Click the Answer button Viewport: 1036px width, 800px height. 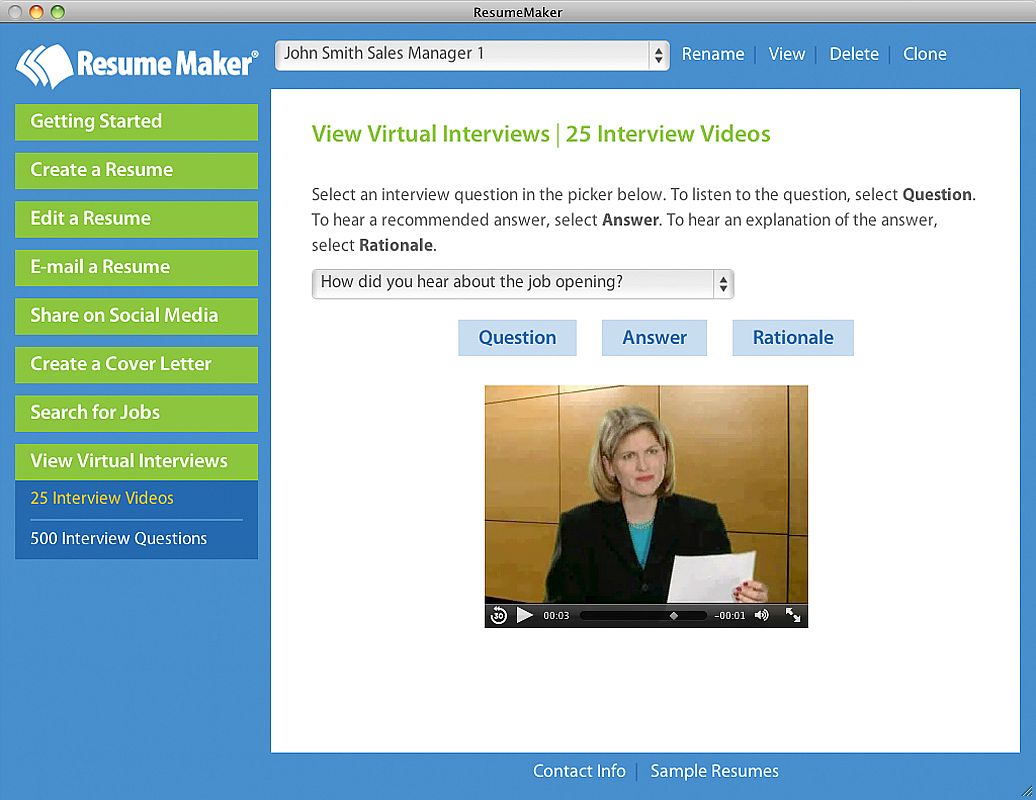654,338
